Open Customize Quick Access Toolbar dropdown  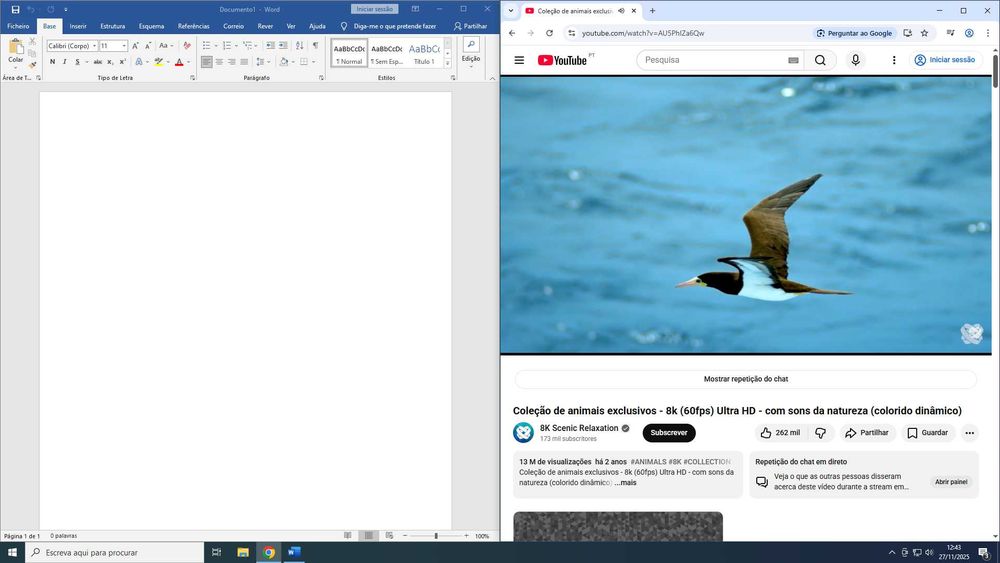click(x=66, y=10)
